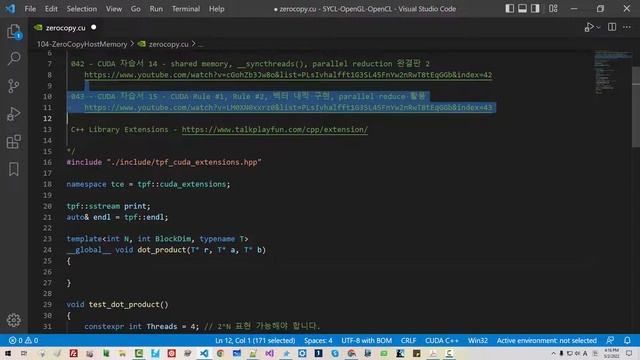Open the Extensions view
The width and height of the screenshot is (640, 360).
click(x=14, y=142)
